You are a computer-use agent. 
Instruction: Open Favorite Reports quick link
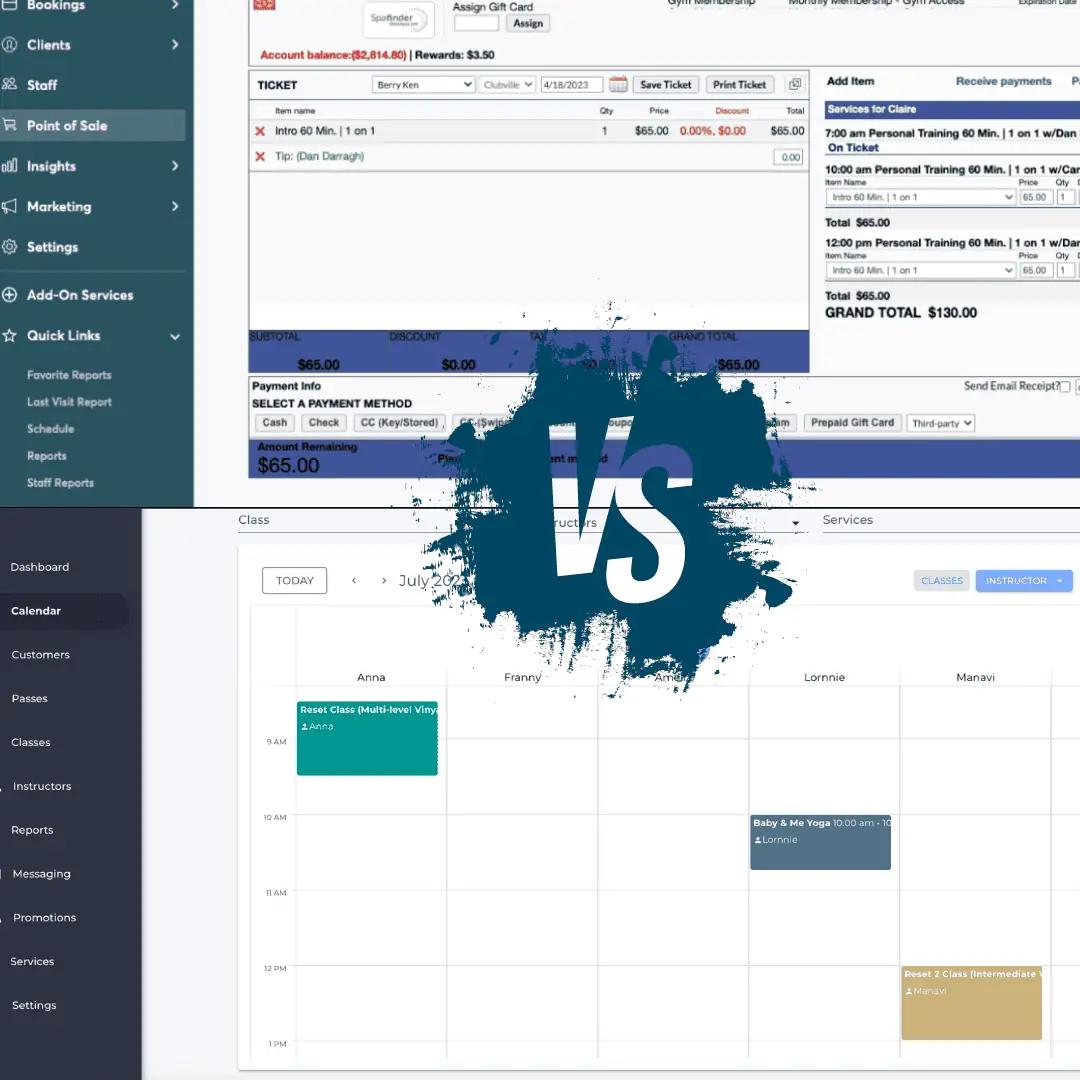pos(69,375)
